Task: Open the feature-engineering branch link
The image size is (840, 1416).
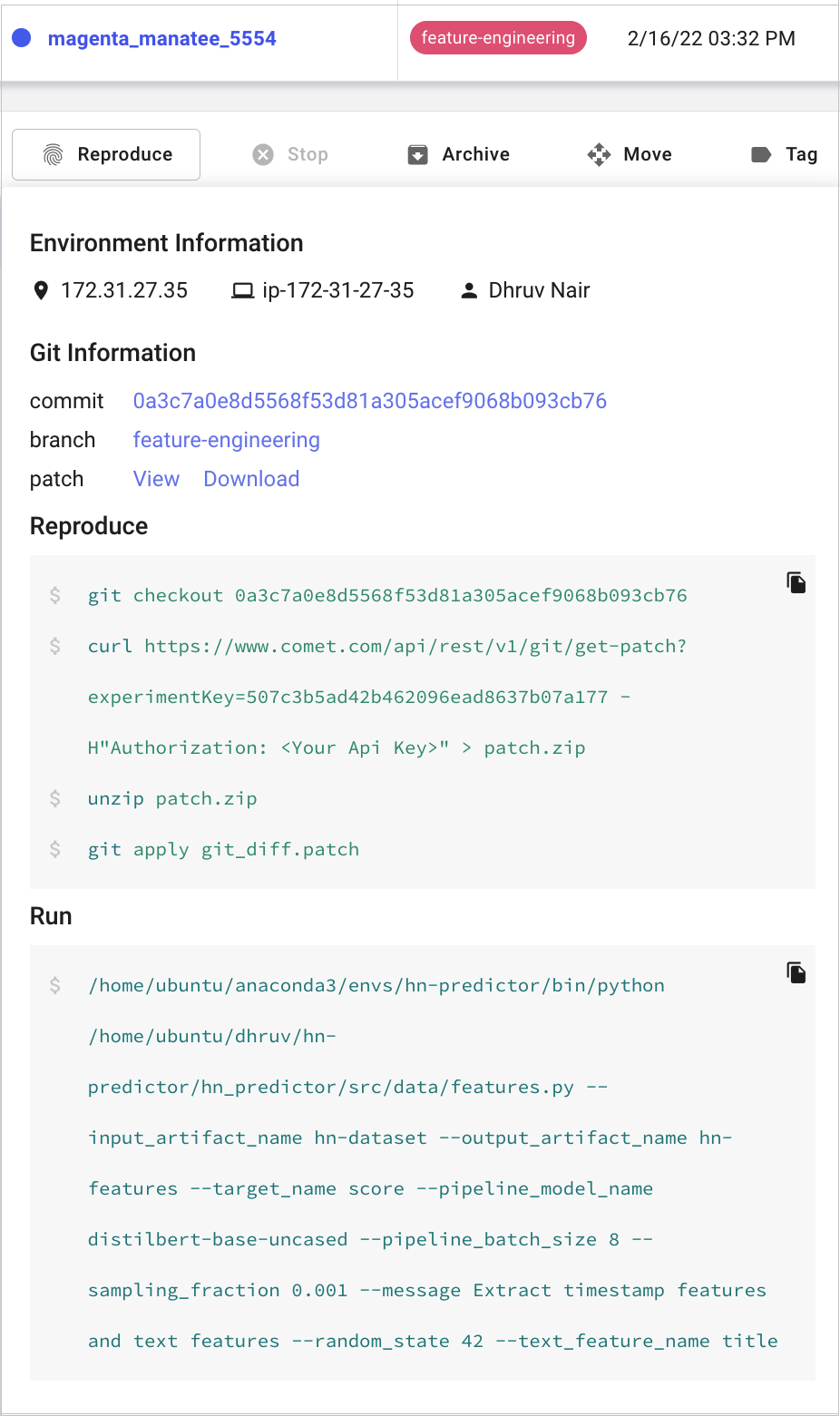Action: 226,440
